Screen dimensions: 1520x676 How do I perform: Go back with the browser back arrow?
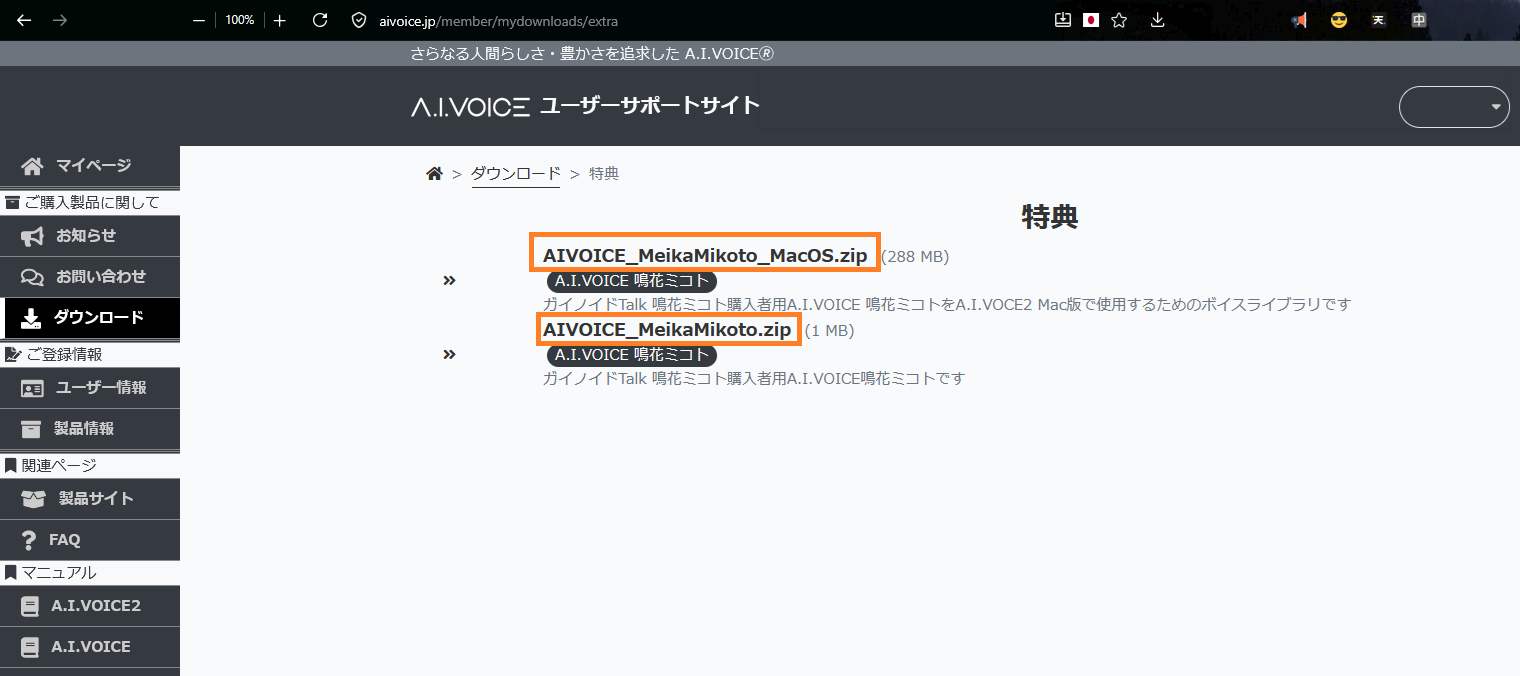pos(24,20)
